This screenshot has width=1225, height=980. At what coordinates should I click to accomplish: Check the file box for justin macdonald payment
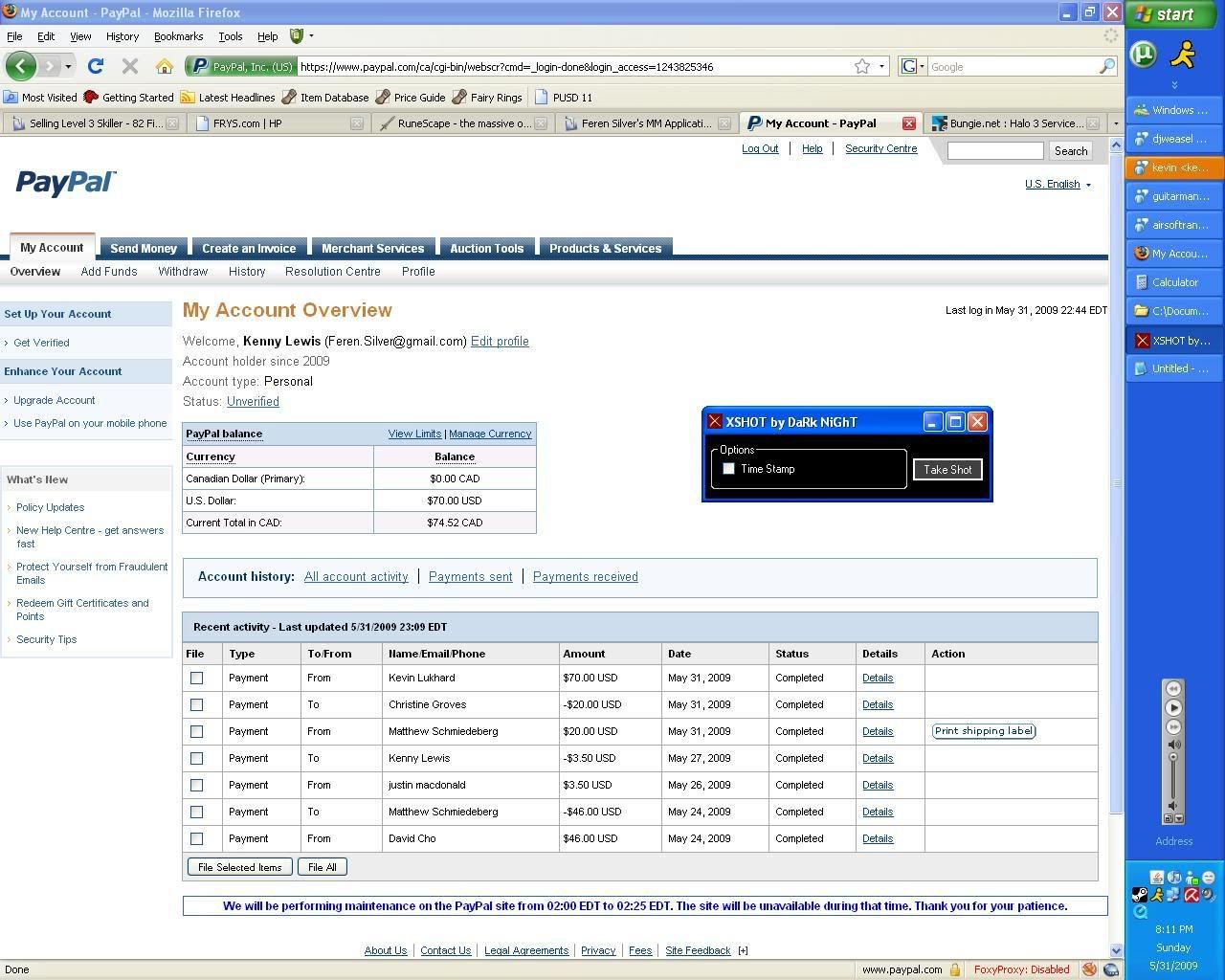pos(196,785)
